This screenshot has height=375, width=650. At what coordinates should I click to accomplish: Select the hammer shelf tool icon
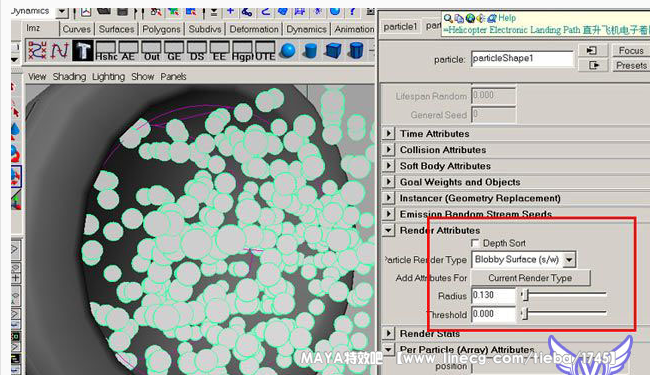(x=82, y=51)
